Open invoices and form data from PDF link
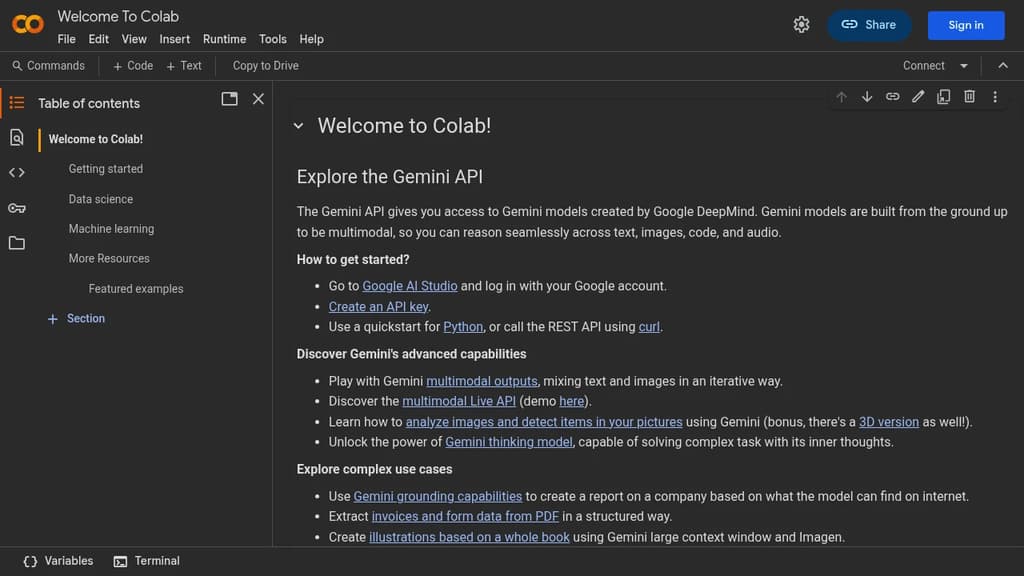 tap(465, 517)
